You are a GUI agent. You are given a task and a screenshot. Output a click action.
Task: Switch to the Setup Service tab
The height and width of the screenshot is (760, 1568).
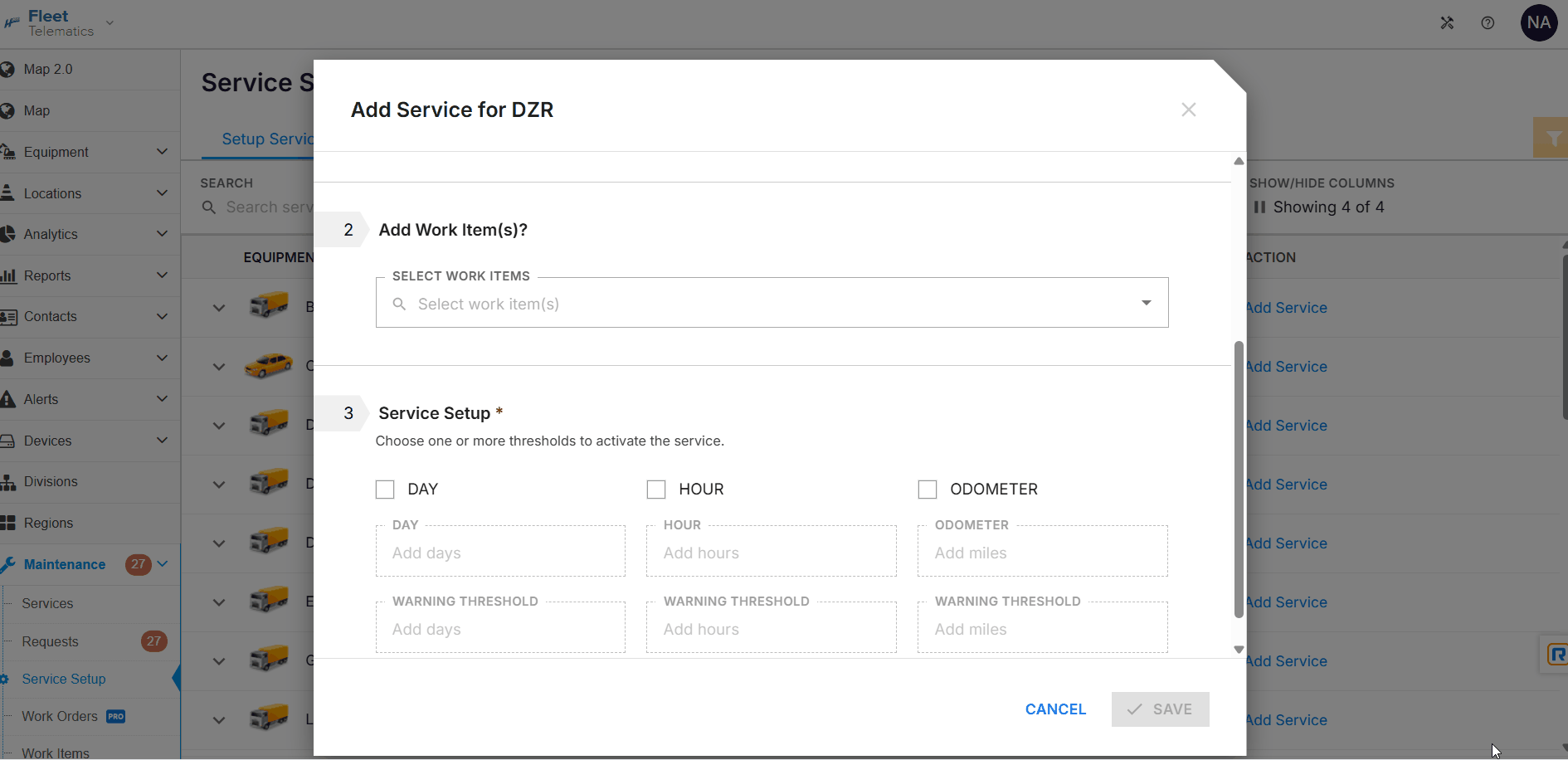(267, 139)
